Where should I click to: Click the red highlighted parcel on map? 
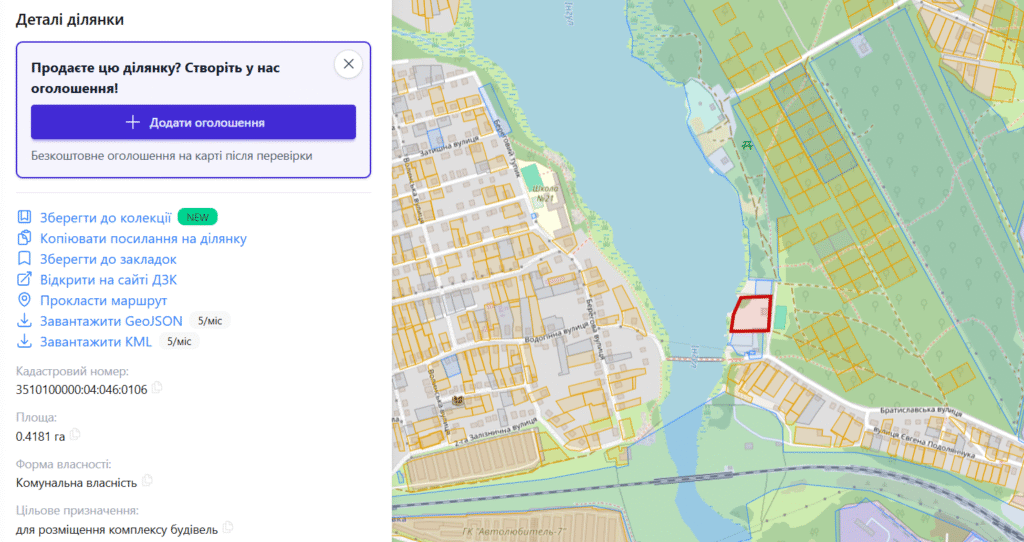coord(751,315)
